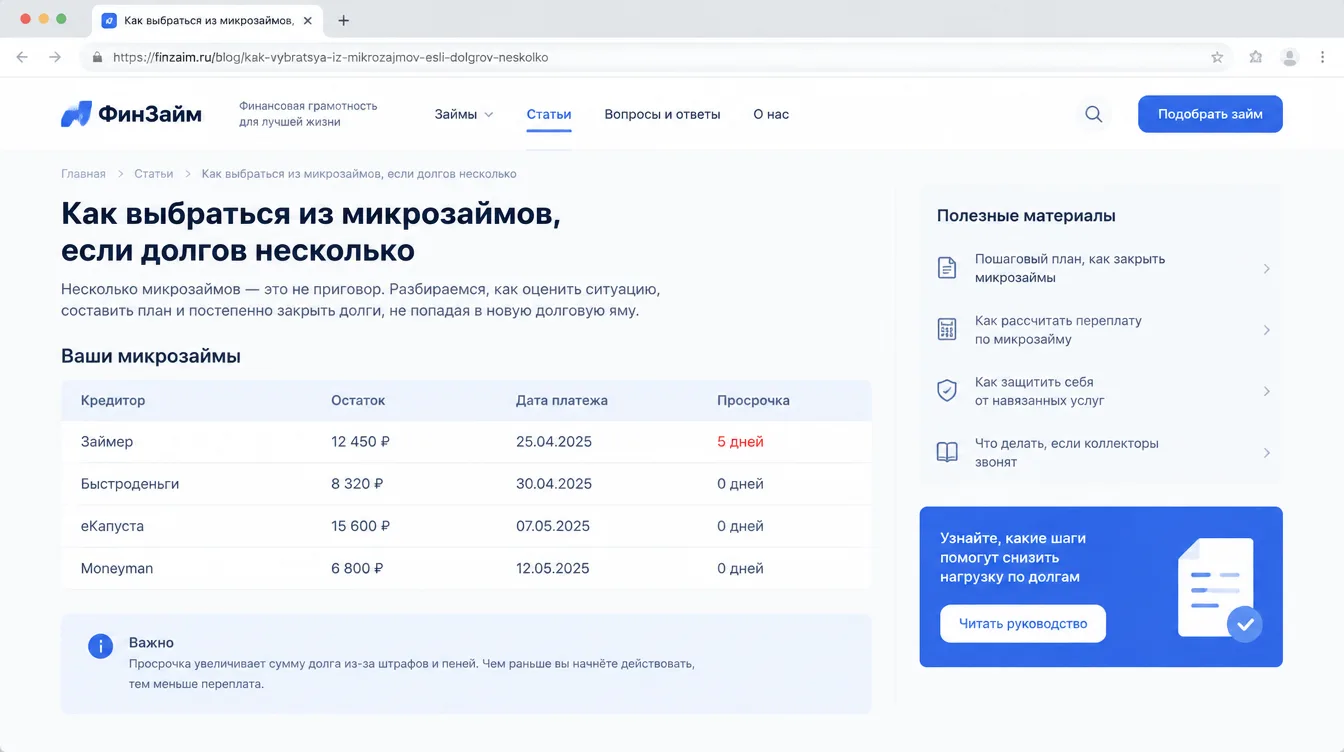This screenshot has width=1344, height=752.
Task: Expand the Займы dropdown menu
Action: 464,114
